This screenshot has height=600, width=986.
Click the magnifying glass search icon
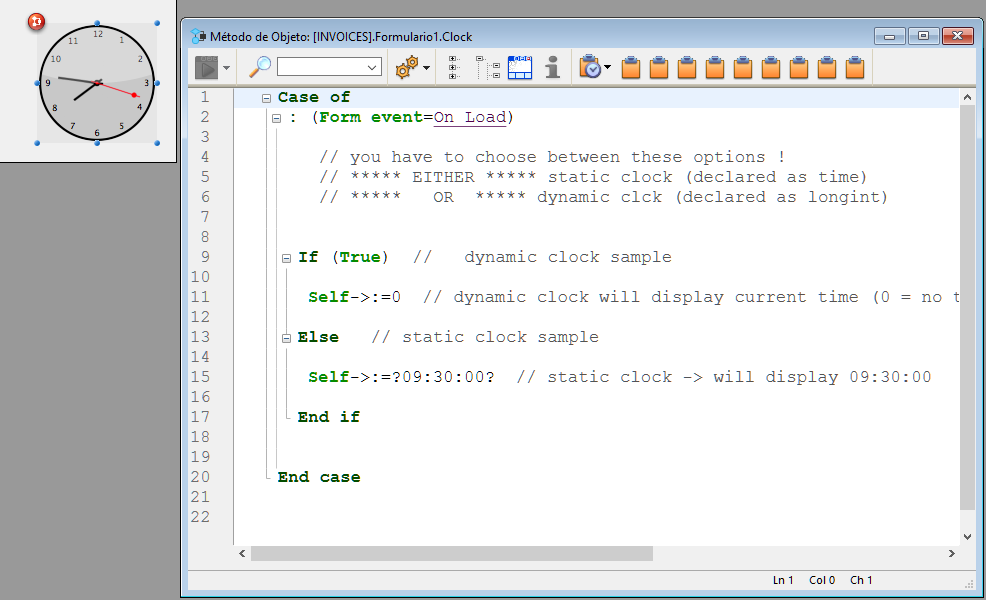[x=260, y=67]
